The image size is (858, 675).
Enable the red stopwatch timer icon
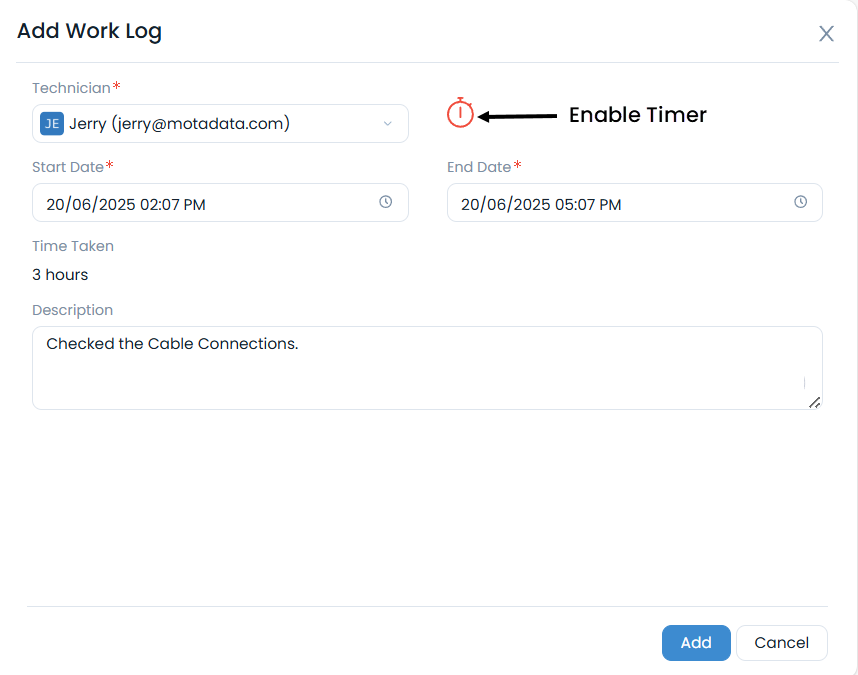pyautogui.click(x=460, y=114)
